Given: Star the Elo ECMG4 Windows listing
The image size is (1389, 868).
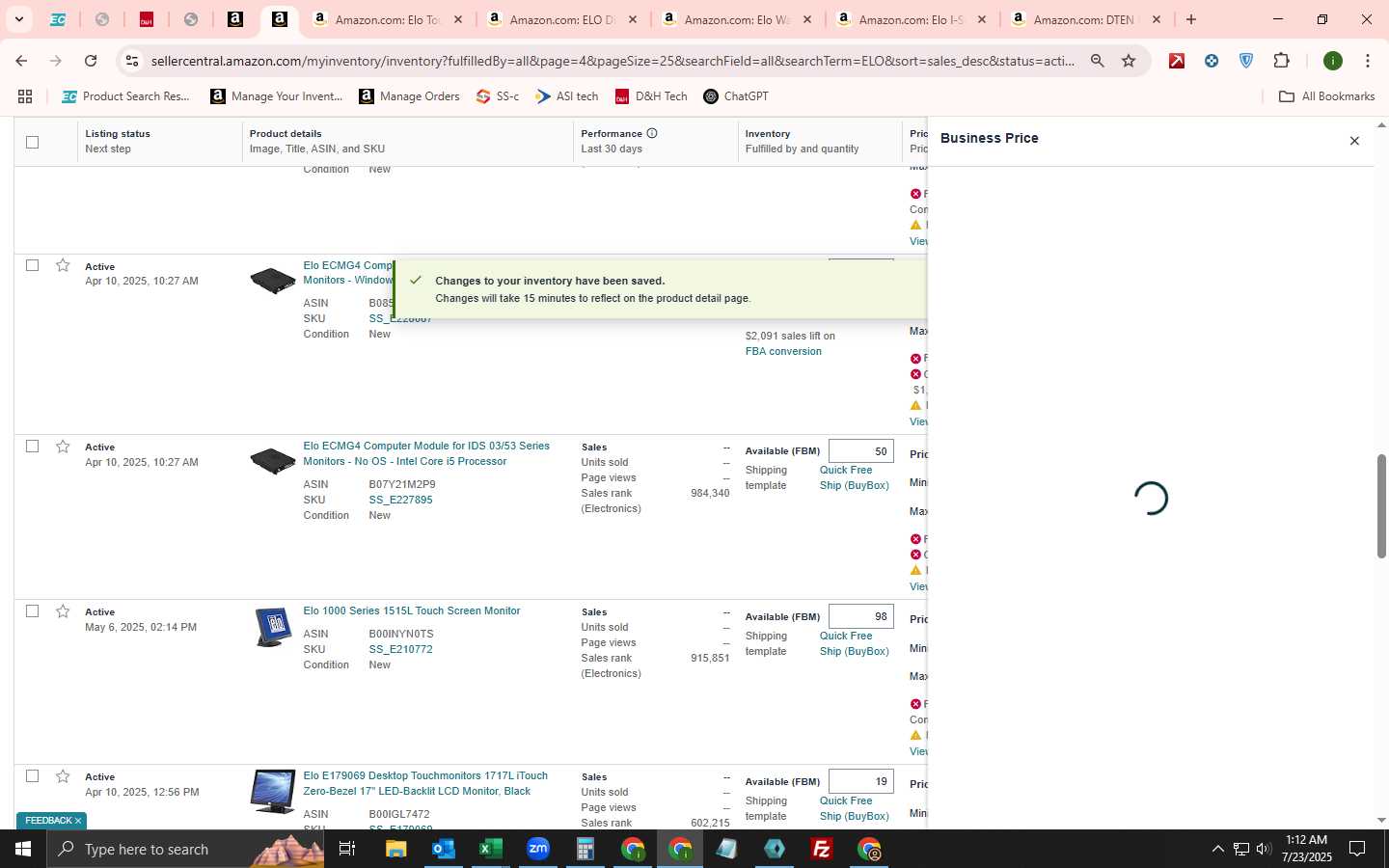Looking at the screenshot, I should point(63,265).
